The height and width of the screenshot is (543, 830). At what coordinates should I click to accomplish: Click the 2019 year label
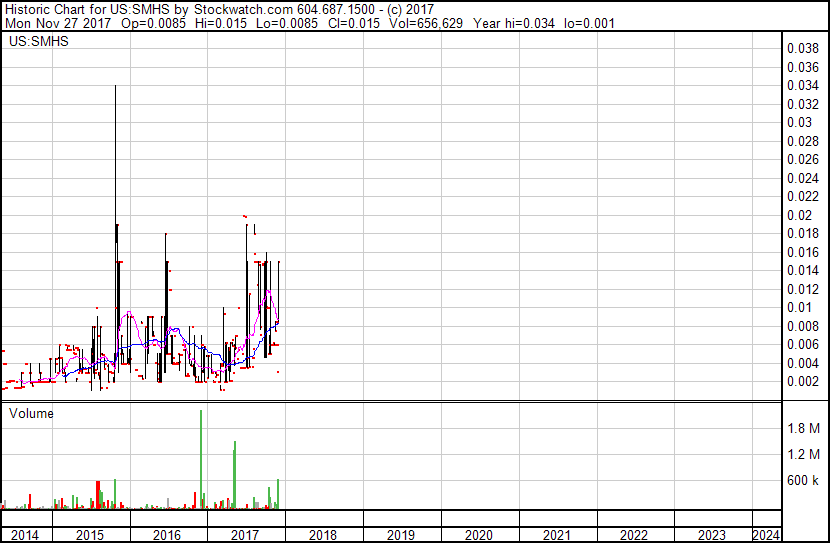tap(401, 535)
